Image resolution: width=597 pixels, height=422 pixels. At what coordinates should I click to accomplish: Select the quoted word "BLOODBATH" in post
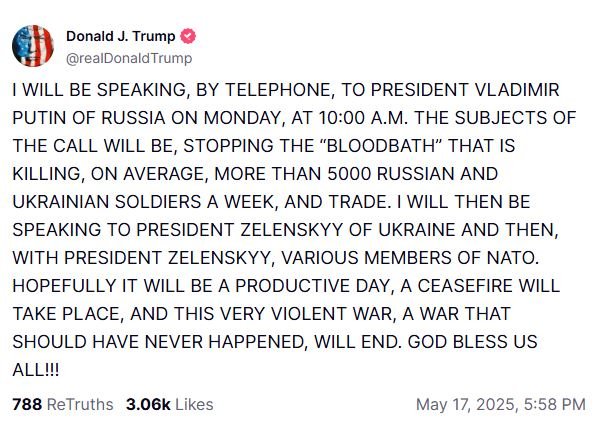coord(381,146)
